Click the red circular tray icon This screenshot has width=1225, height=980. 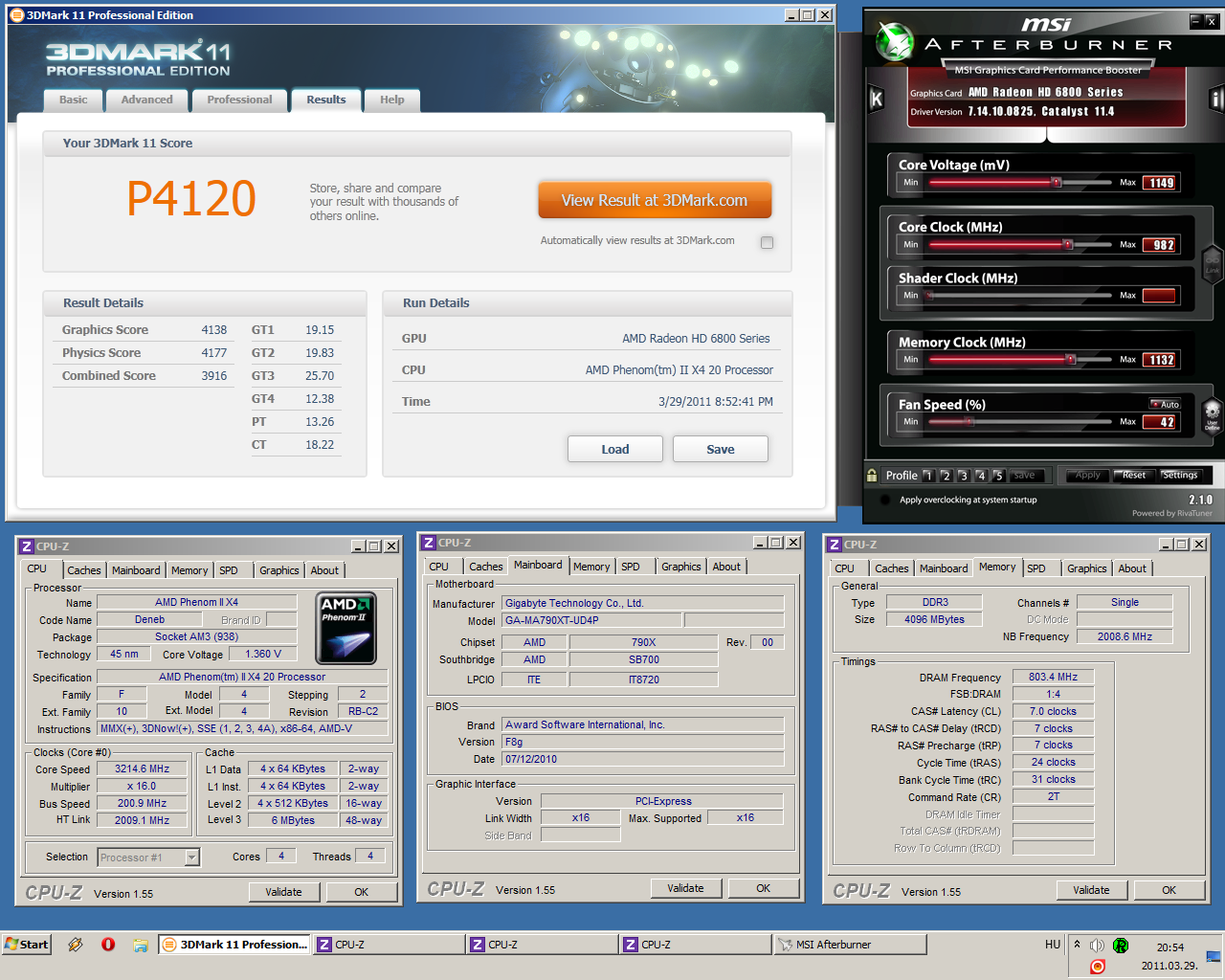point(1098,967)
